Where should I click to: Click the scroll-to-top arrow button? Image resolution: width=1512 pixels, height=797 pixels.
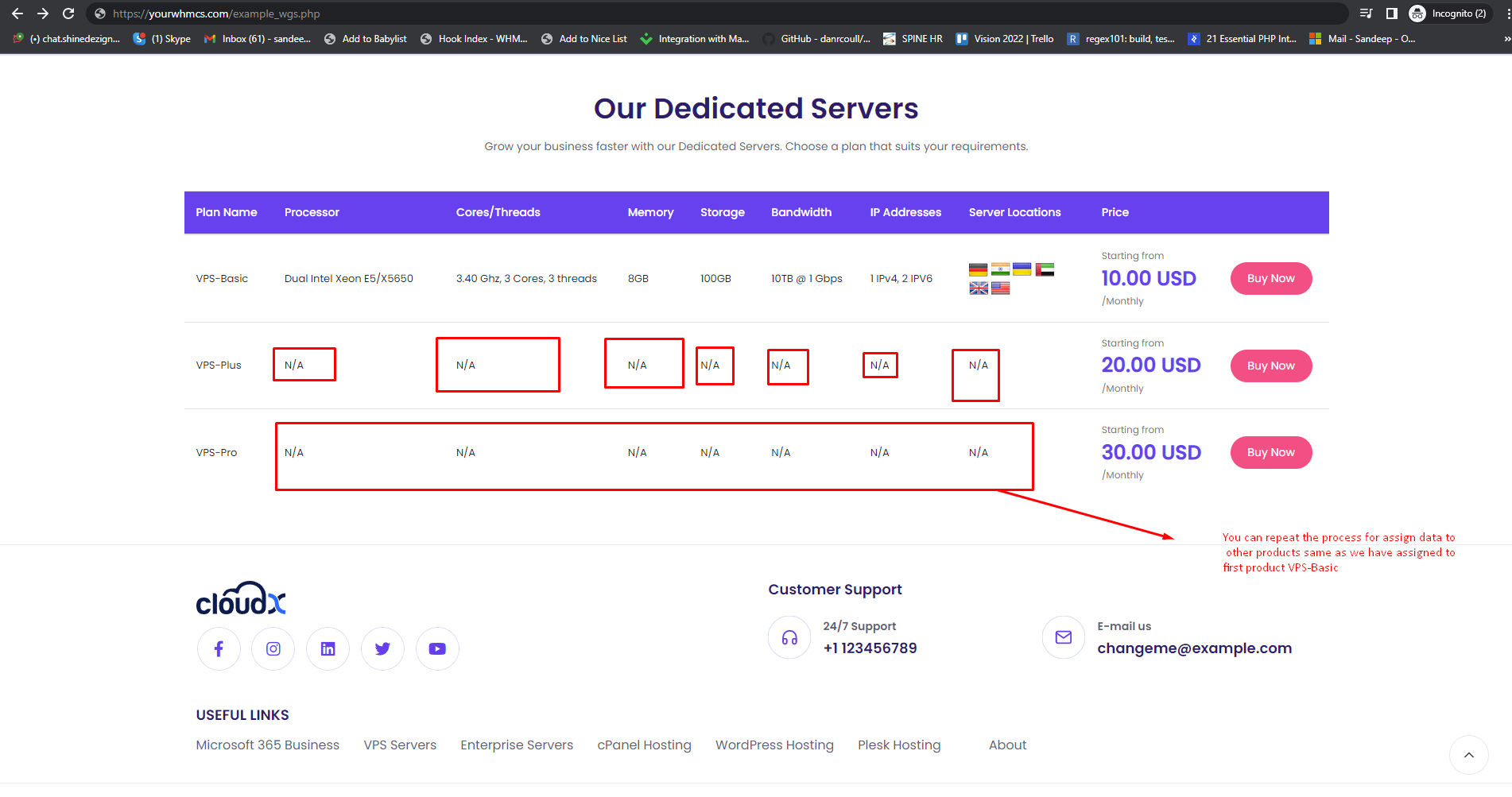coord(1468,755)
